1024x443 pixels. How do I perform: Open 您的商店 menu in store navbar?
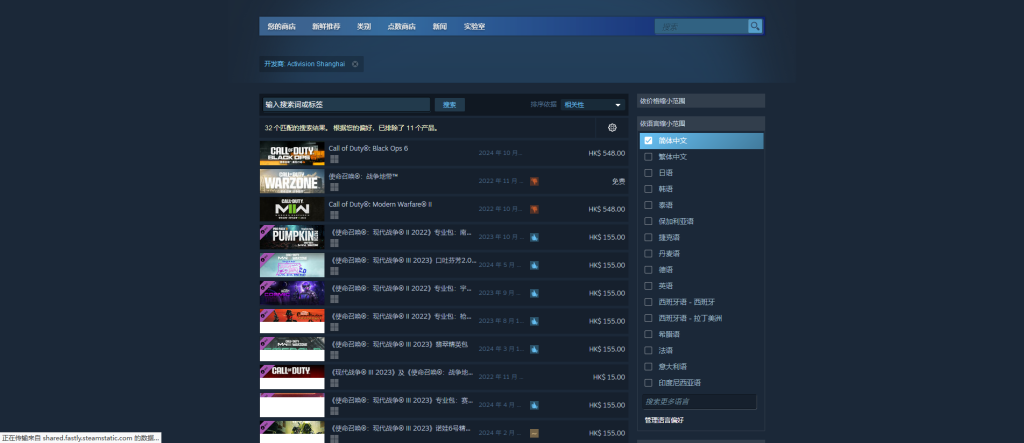pyautogui.click(x=281, y=27)
